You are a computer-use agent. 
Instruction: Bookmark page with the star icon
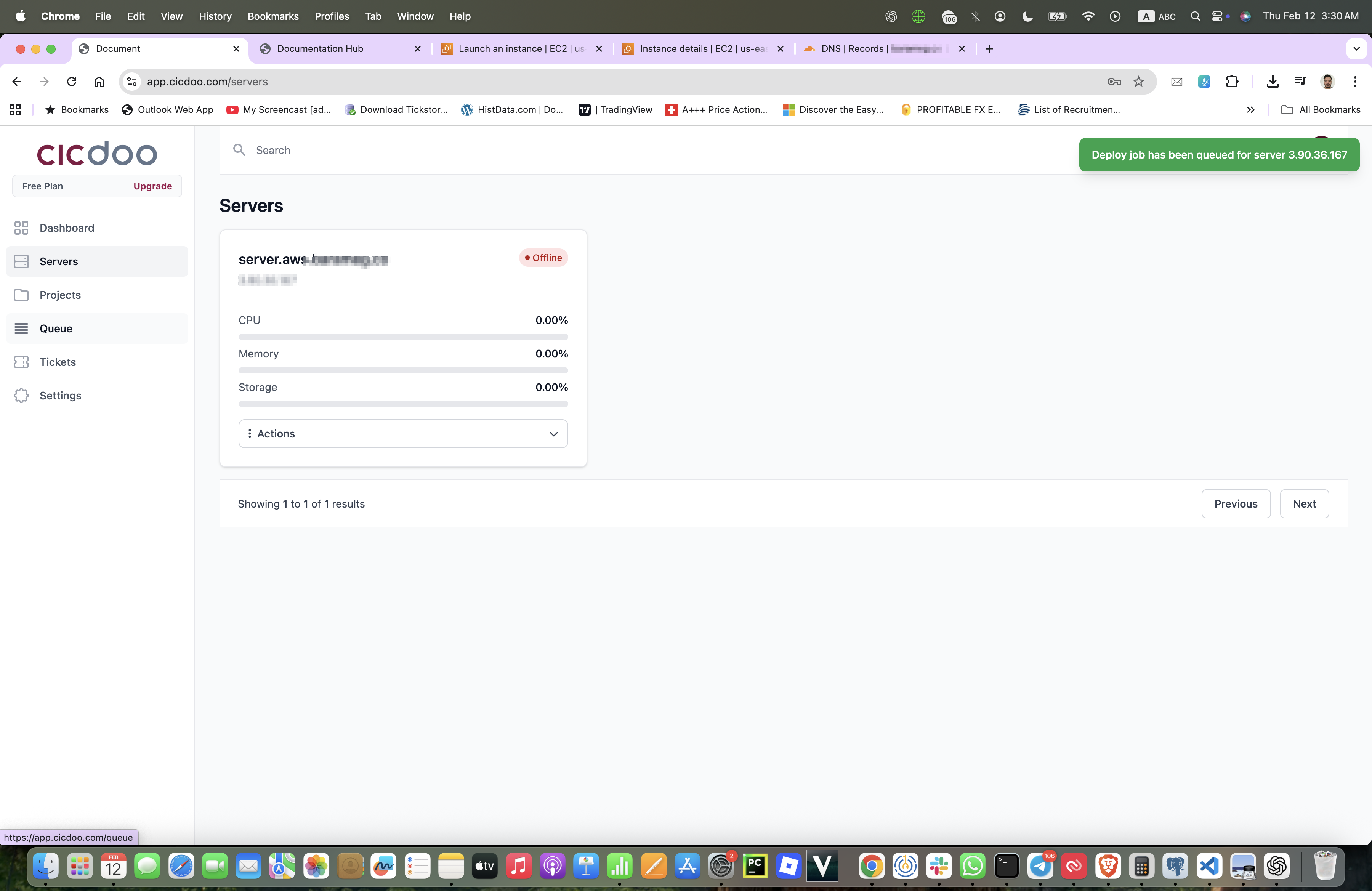(1138, 81)
